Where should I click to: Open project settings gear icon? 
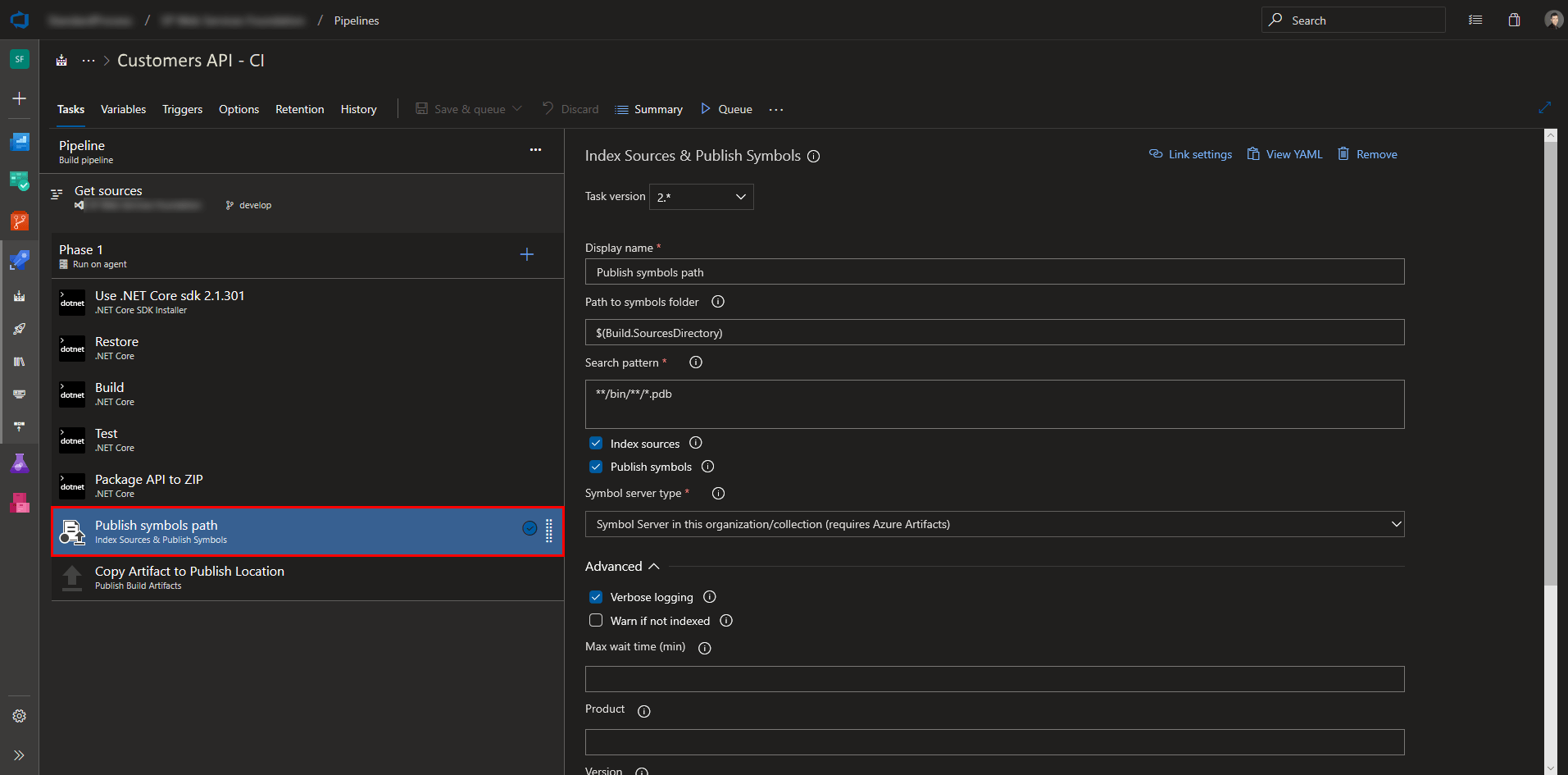coord(20,716)
